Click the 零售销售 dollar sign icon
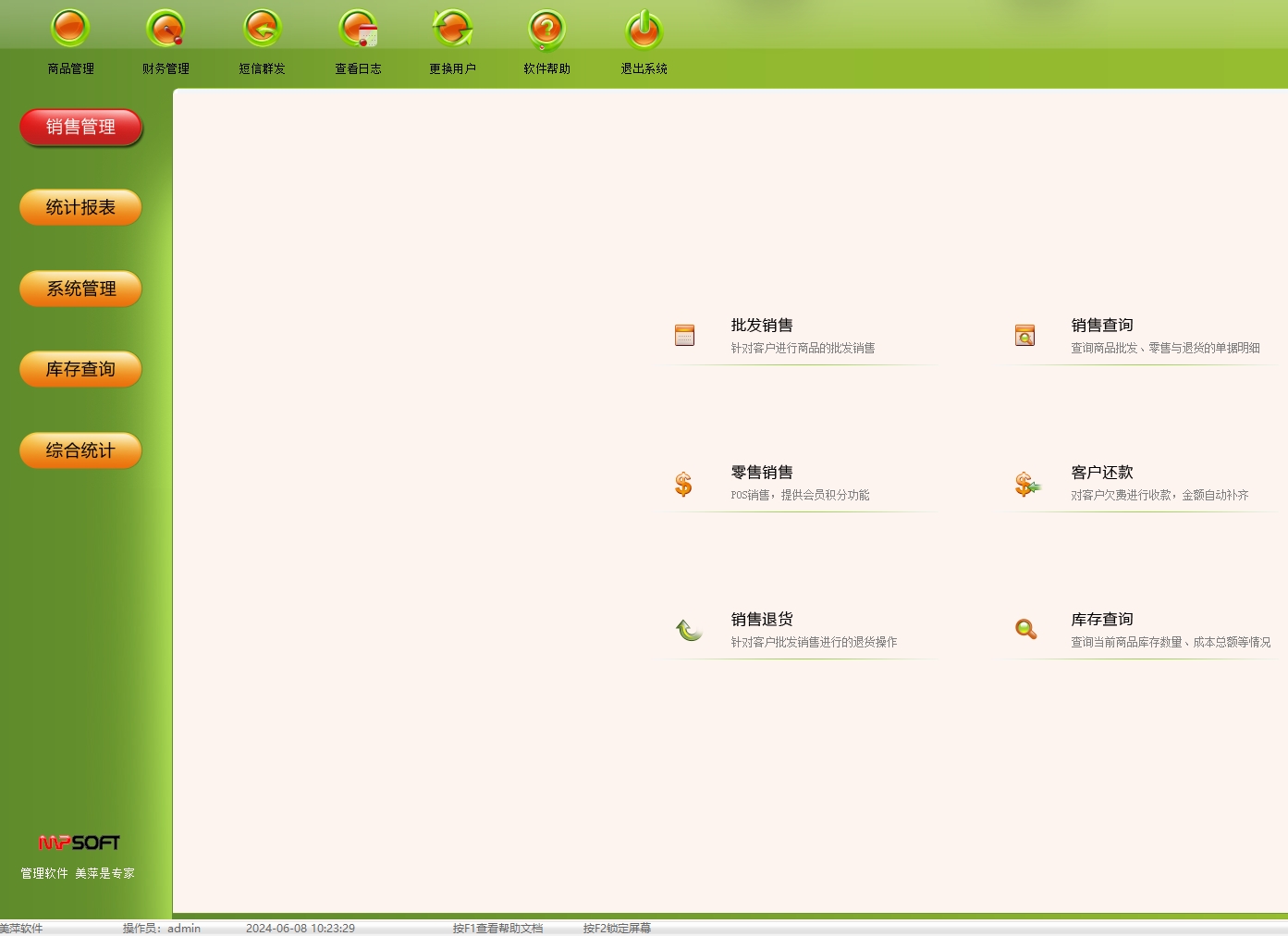Image resolution: width=1288 pixels, height=936 pixels. 683,484
